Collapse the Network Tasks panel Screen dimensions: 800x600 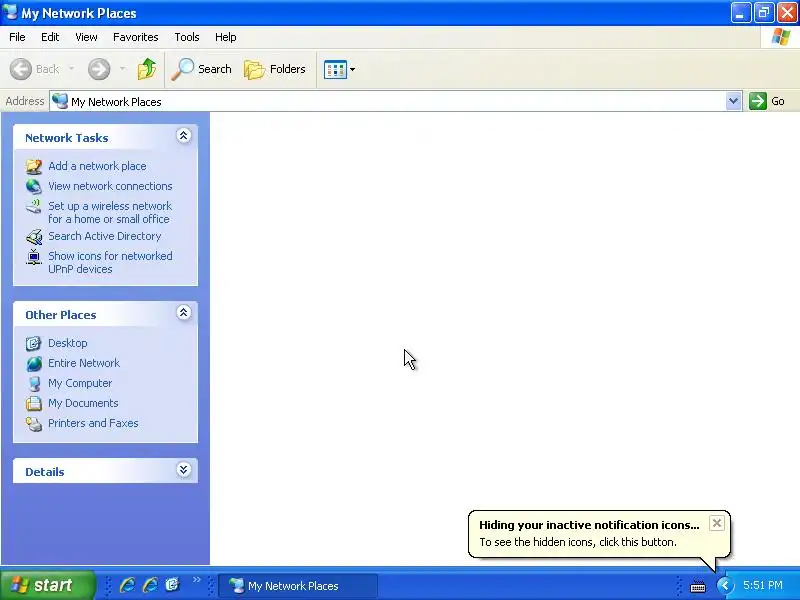tap(184, 136)
